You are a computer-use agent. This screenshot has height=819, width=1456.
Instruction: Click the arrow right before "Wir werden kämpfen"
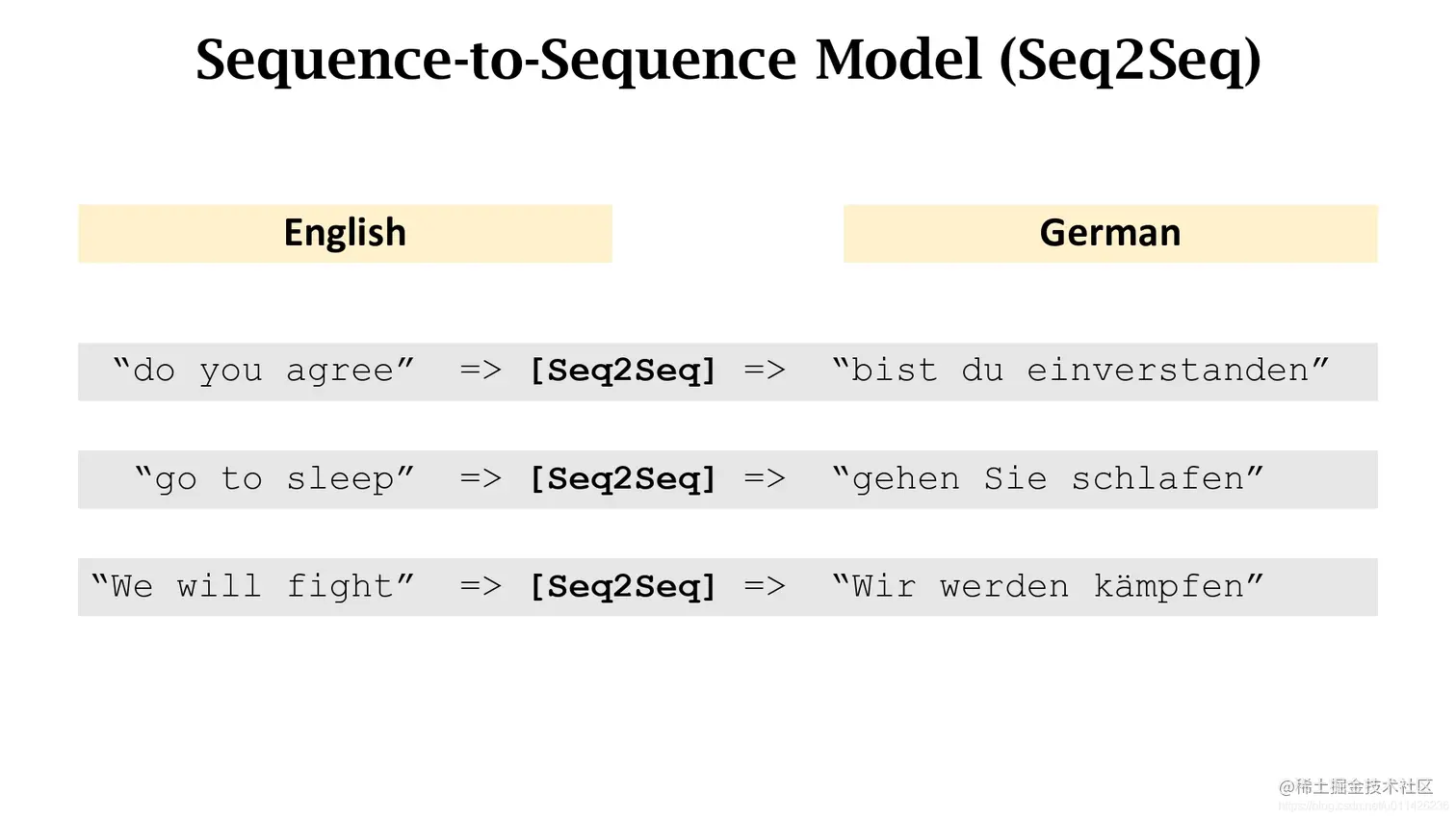[x=765, y=586]
